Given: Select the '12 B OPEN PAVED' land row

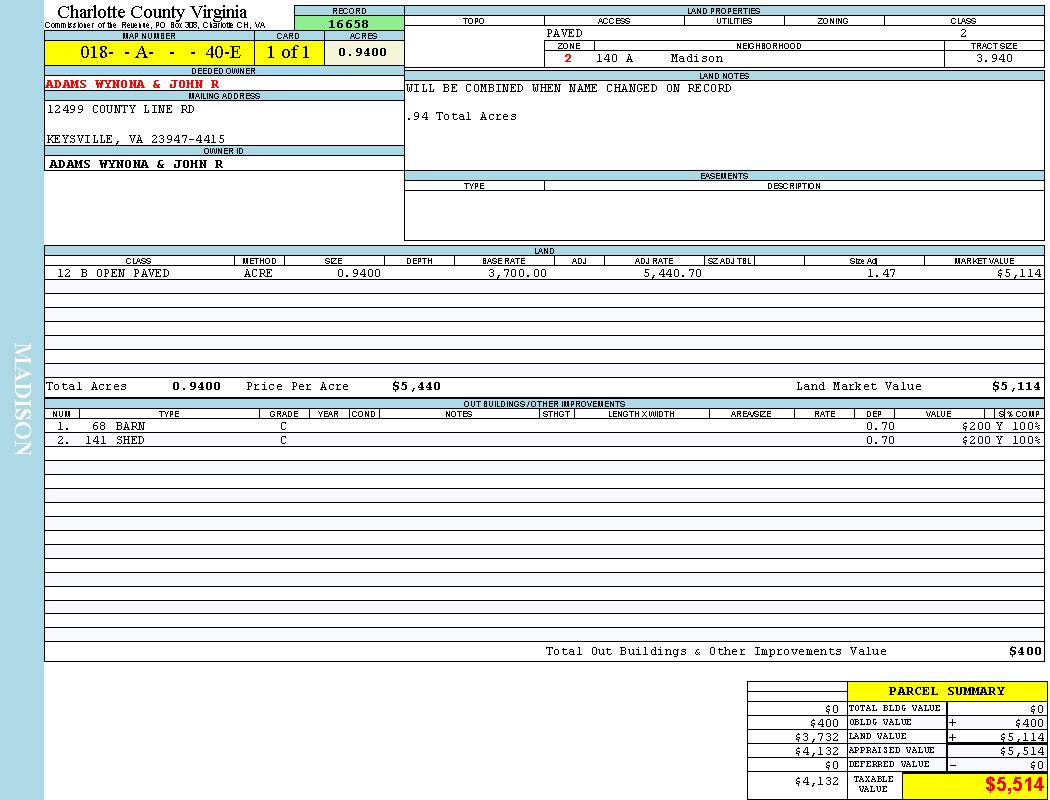Looking at the screenshot, I should click(x=113, y=273).
